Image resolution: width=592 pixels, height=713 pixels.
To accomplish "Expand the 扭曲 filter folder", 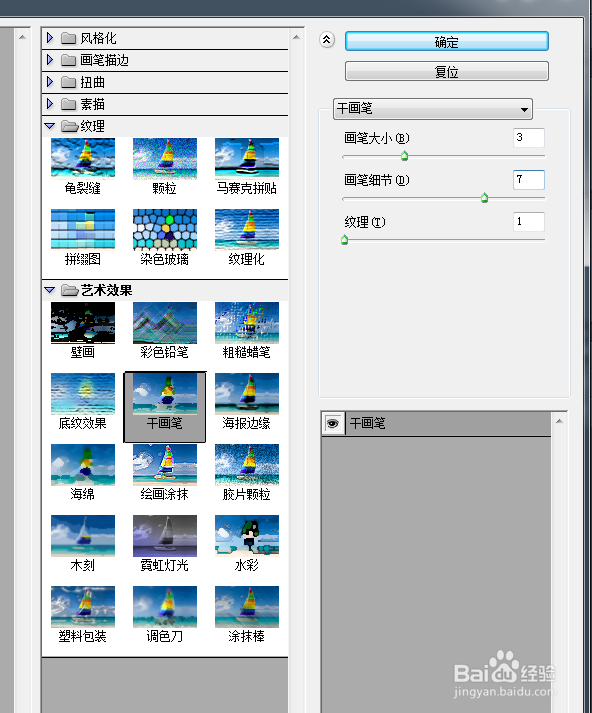I will pos(50,82).
